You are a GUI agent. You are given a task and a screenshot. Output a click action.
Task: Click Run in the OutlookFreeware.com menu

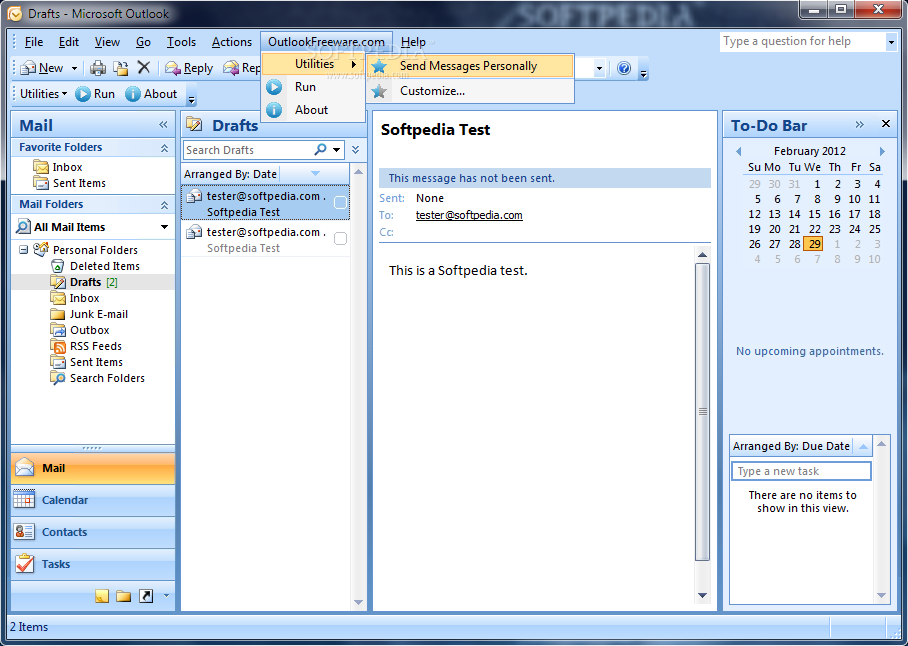pos(313,87)
